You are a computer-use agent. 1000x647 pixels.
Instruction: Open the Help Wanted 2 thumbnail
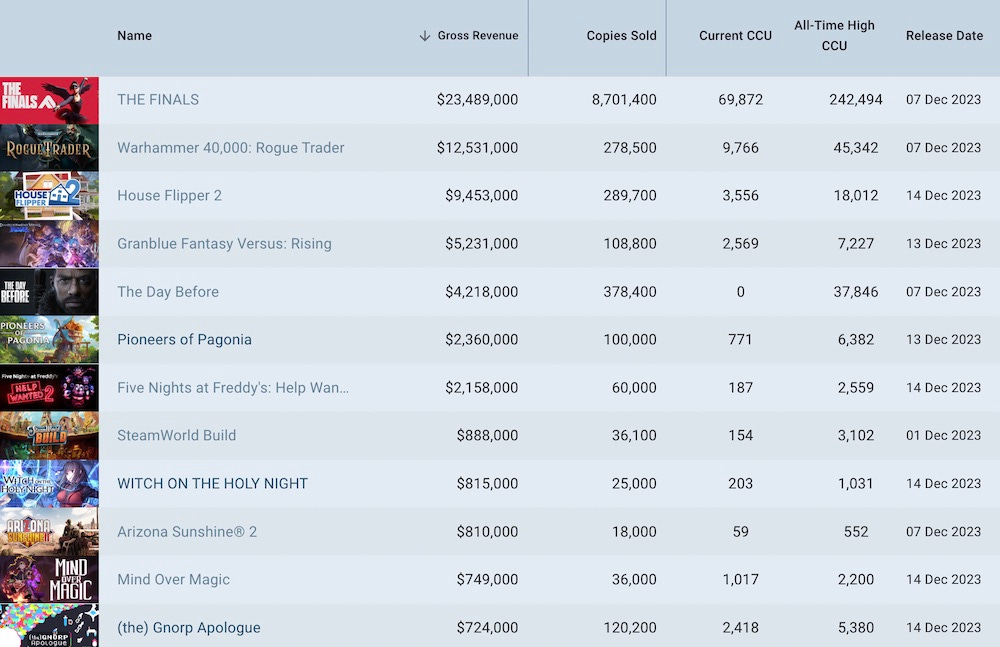pos(49,388)
